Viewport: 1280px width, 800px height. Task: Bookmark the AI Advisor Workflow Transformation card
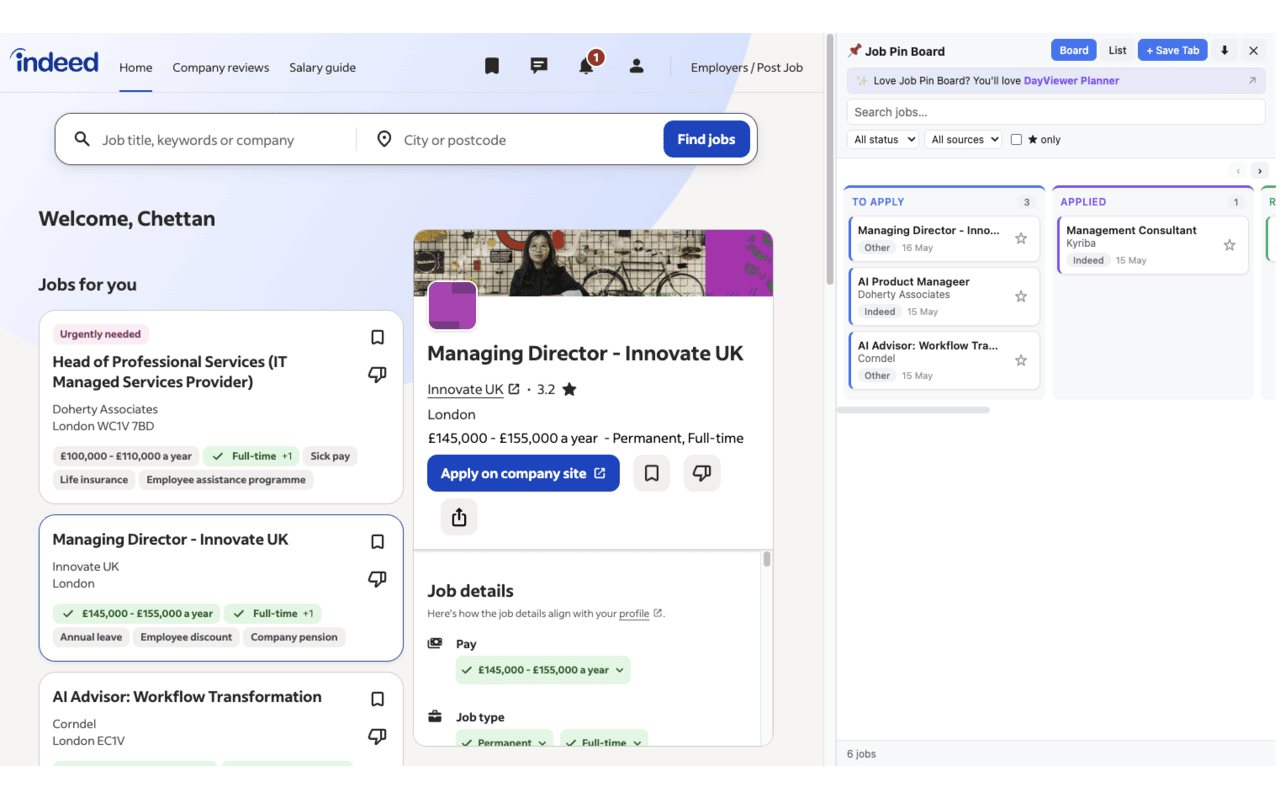[x=377, y=700]
